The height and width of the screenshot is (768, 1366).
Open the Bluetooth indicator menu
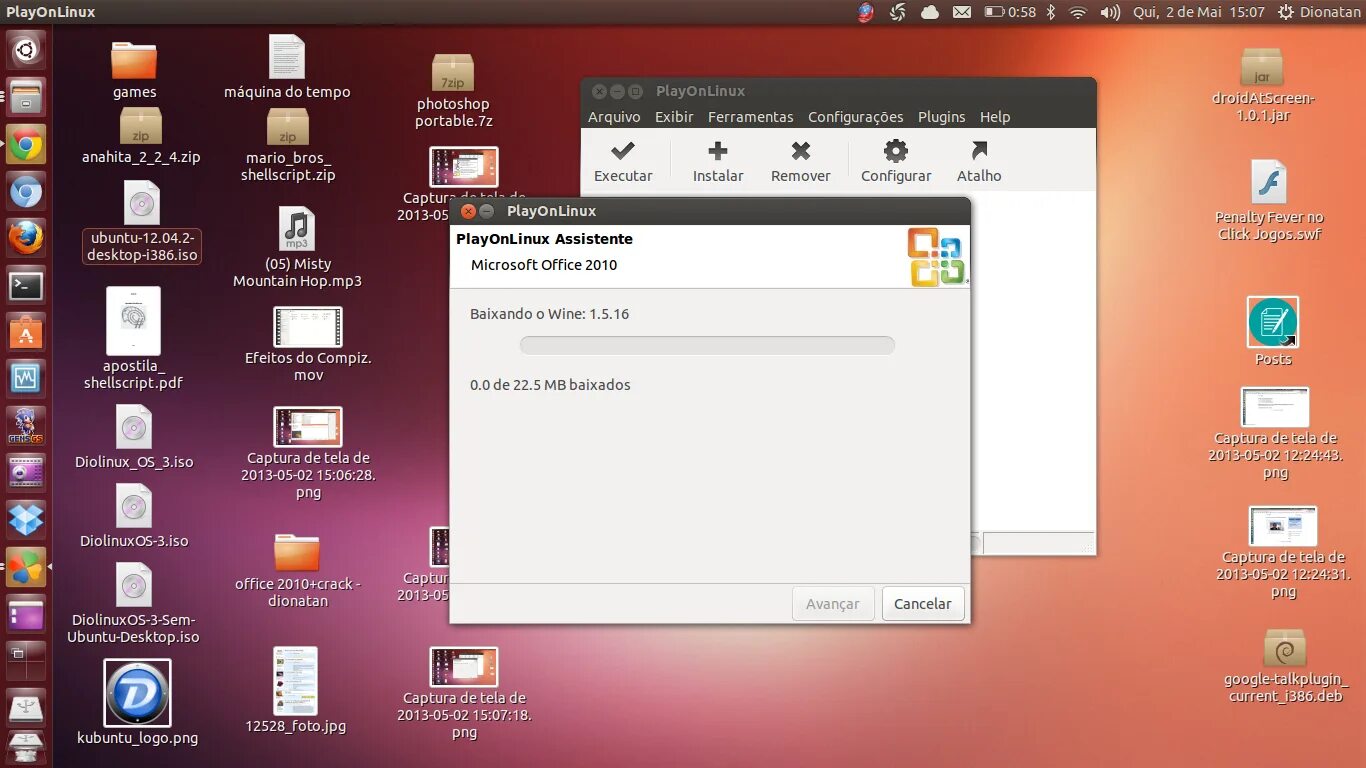tap(1051, 12)
